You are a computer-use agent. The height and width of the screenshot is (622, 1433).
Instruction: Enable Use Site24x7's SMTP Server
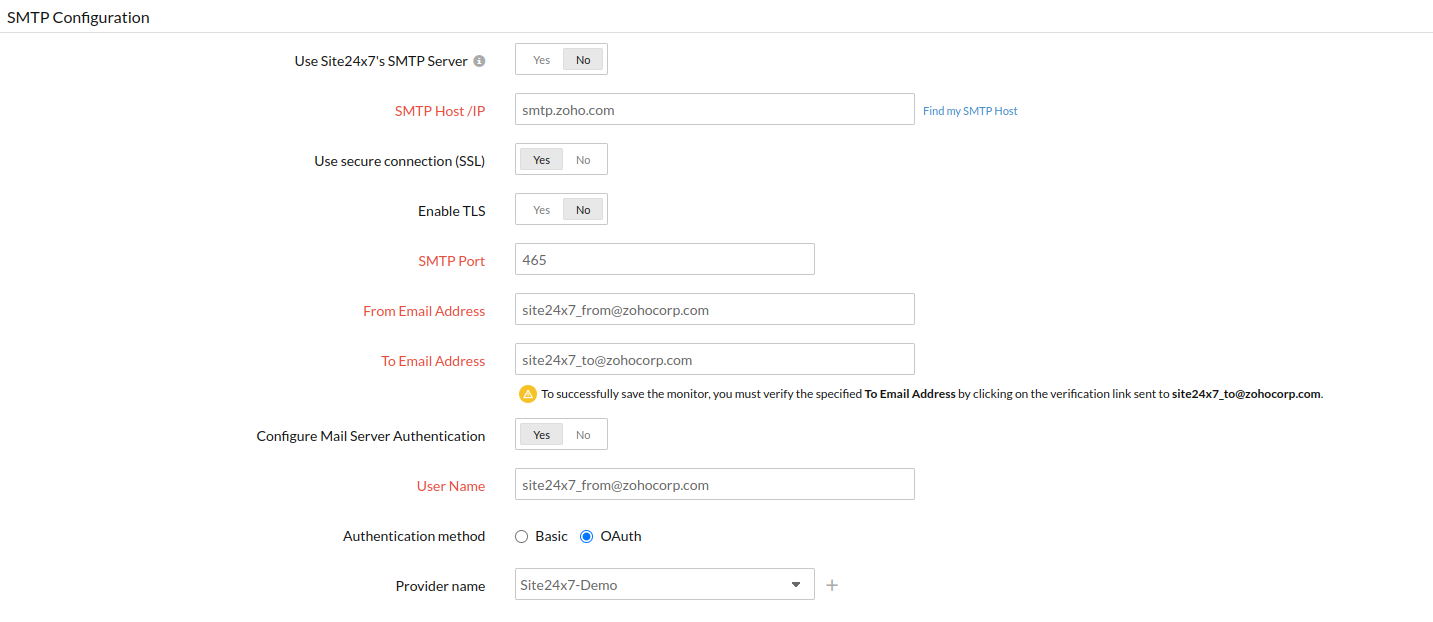pyautogui.click(x=541, y=59)
